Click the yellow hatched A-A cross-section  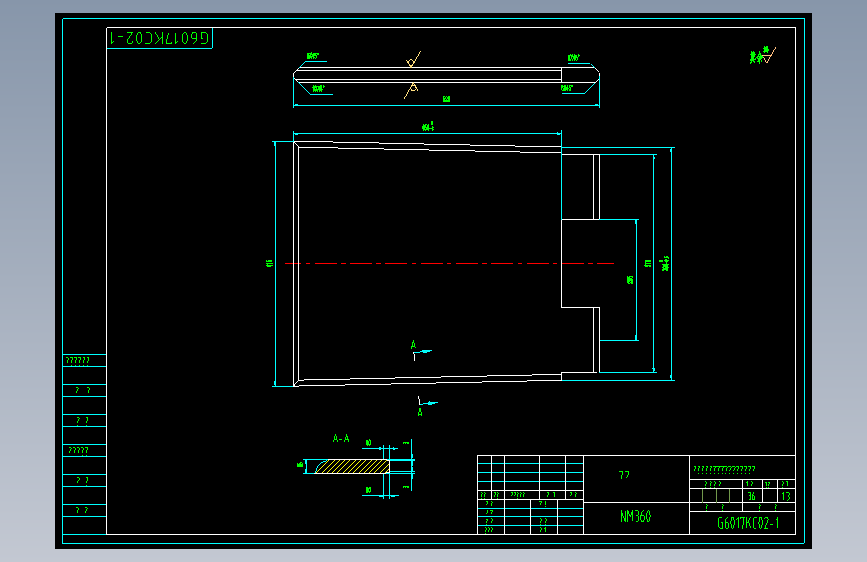[352, 466]
